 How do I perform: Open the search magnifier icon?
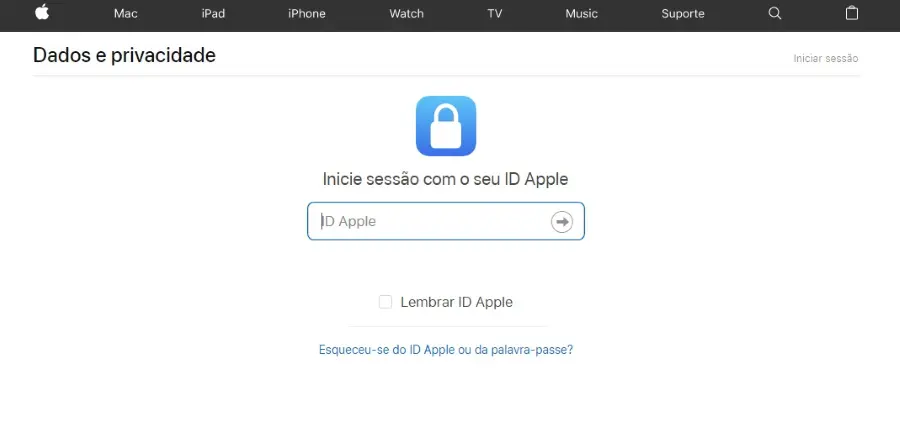pos(775,13)
